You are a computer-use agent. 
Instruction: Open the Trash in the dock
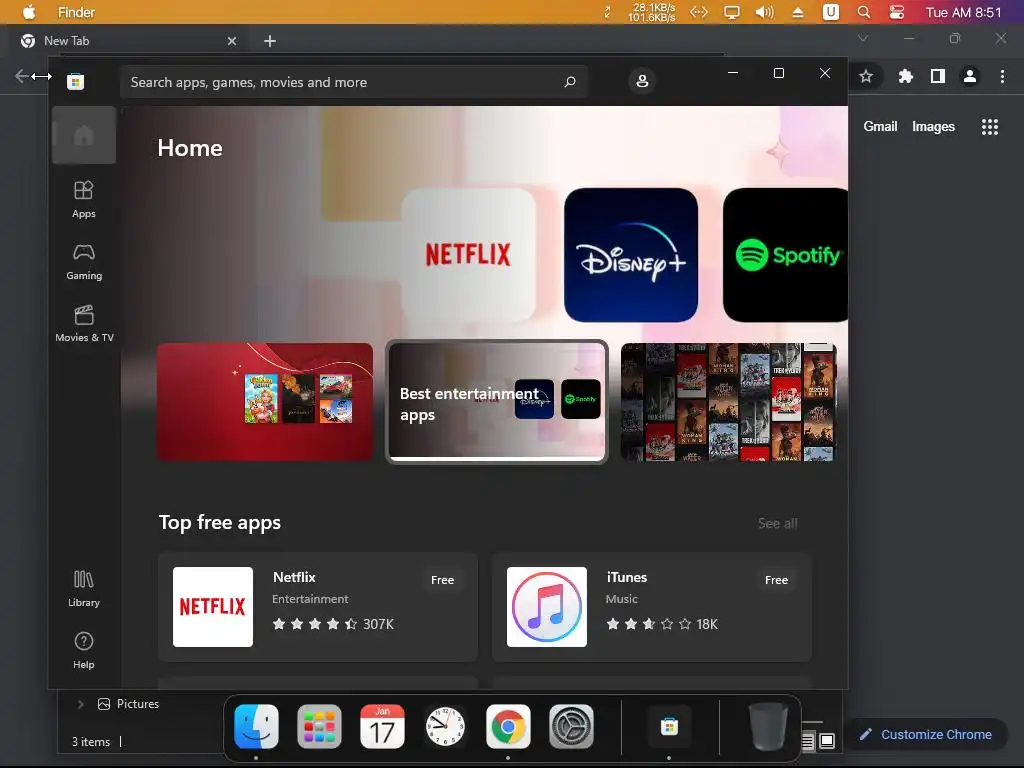tap(768, 726)
